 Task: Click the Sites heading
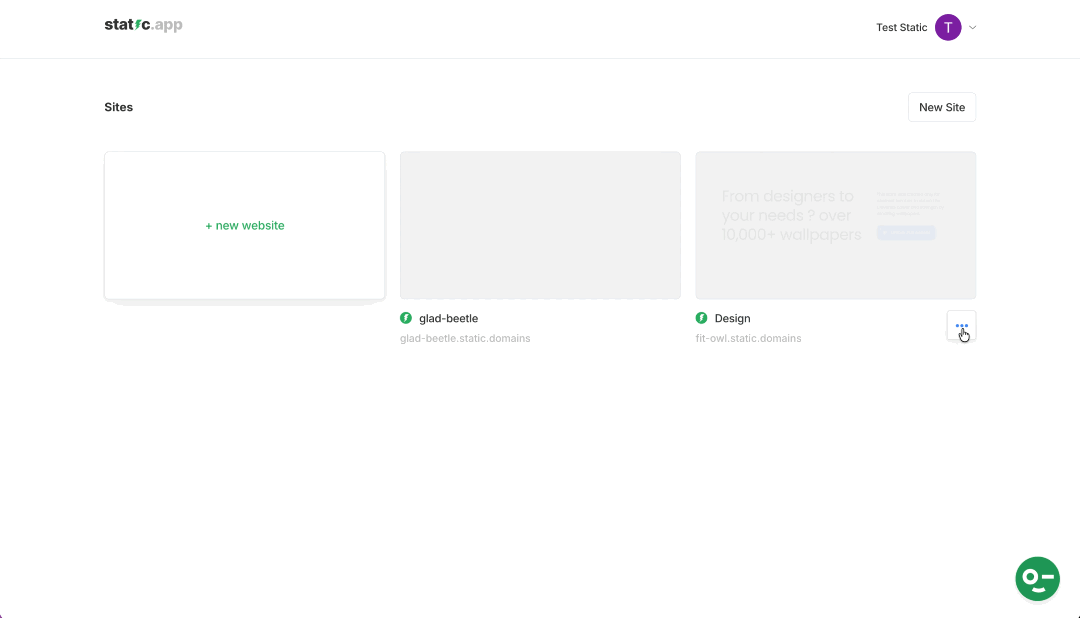(118, 107)
